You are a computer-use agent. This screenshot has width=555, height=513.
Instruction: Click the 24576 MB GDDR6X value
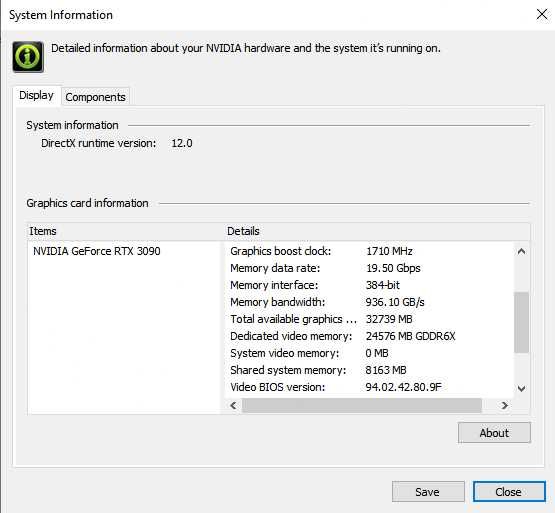[x=411, y=336]
